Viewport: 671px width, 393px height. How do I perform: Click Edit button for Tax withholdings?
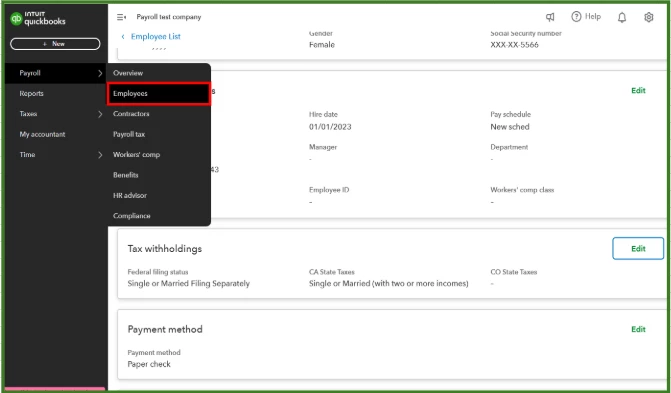coord(638,248)
